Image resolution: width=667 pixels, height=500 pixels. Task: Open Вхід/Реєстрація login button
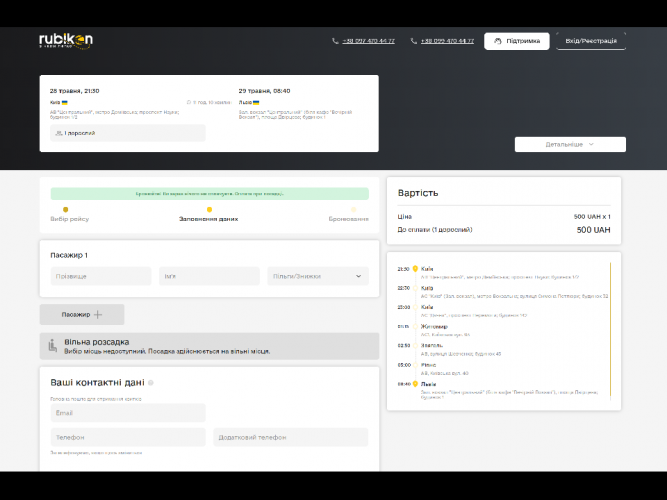point(591,41)
